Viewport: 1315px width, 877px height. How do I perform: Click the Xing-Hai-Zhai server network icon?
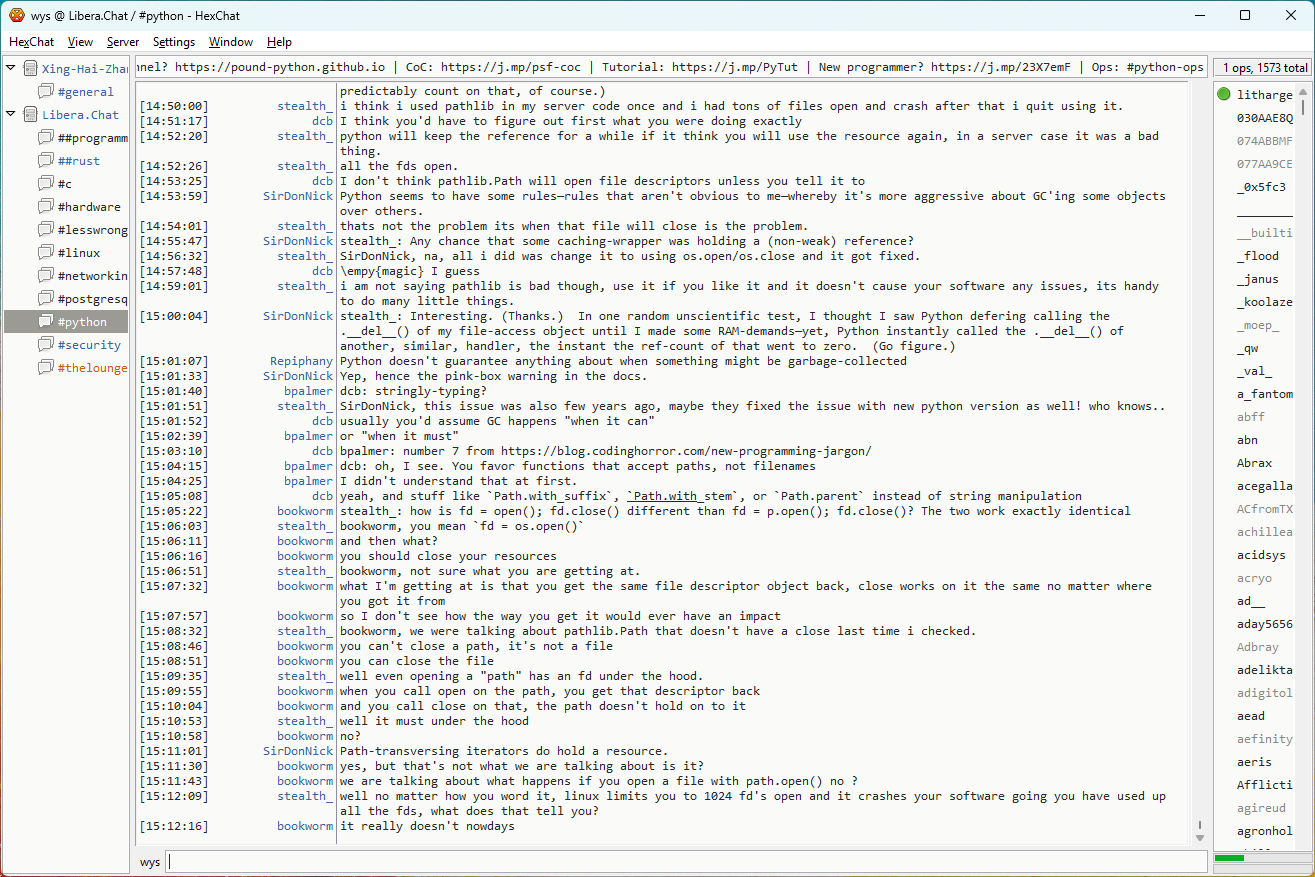pyautogui.click(x=31, y=69)
